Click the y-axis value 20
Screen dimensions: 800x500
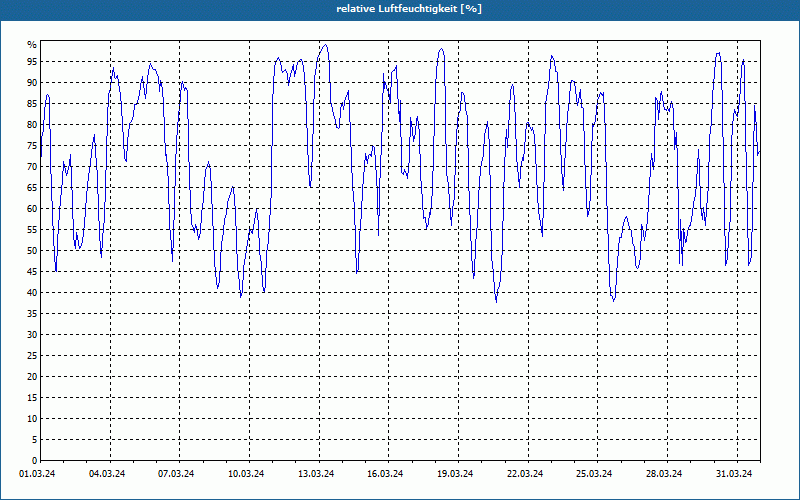[32, 377]
